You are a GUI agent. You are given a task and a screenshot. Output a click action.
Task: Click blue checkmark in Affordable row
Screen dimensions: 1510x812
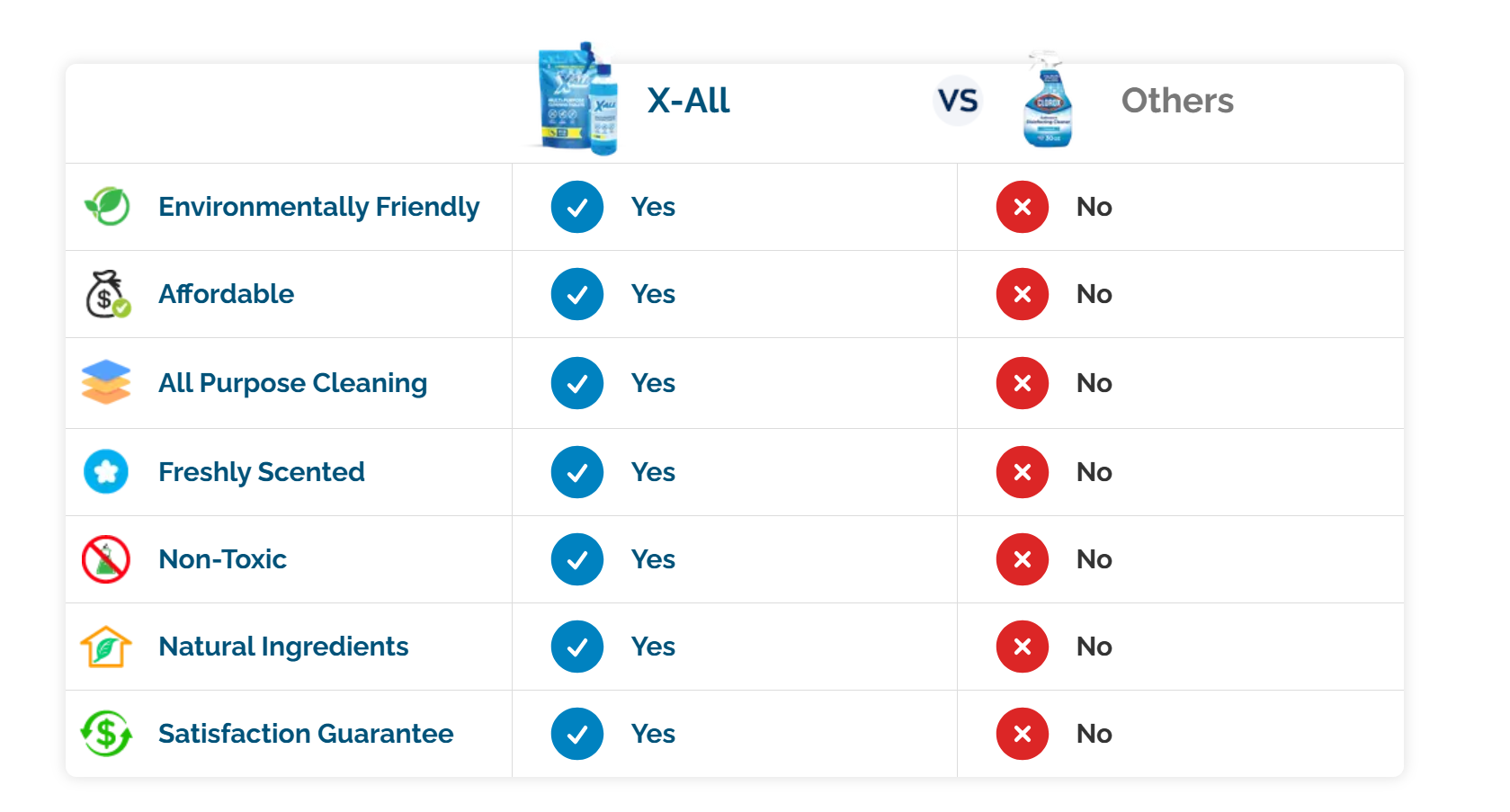click(x=577, y=294)
